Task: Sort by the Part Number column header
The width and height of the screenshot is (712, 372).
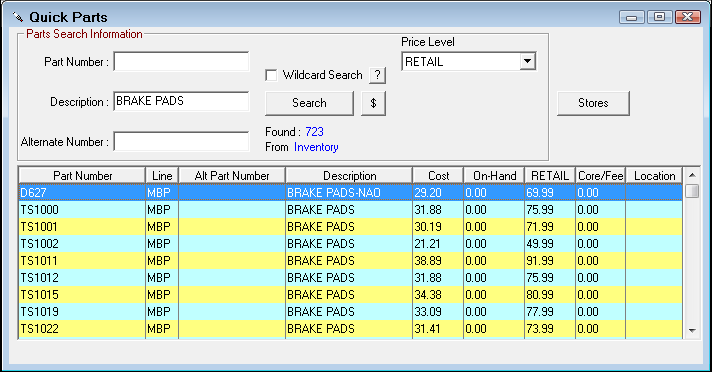Action: tap(82, 176)
